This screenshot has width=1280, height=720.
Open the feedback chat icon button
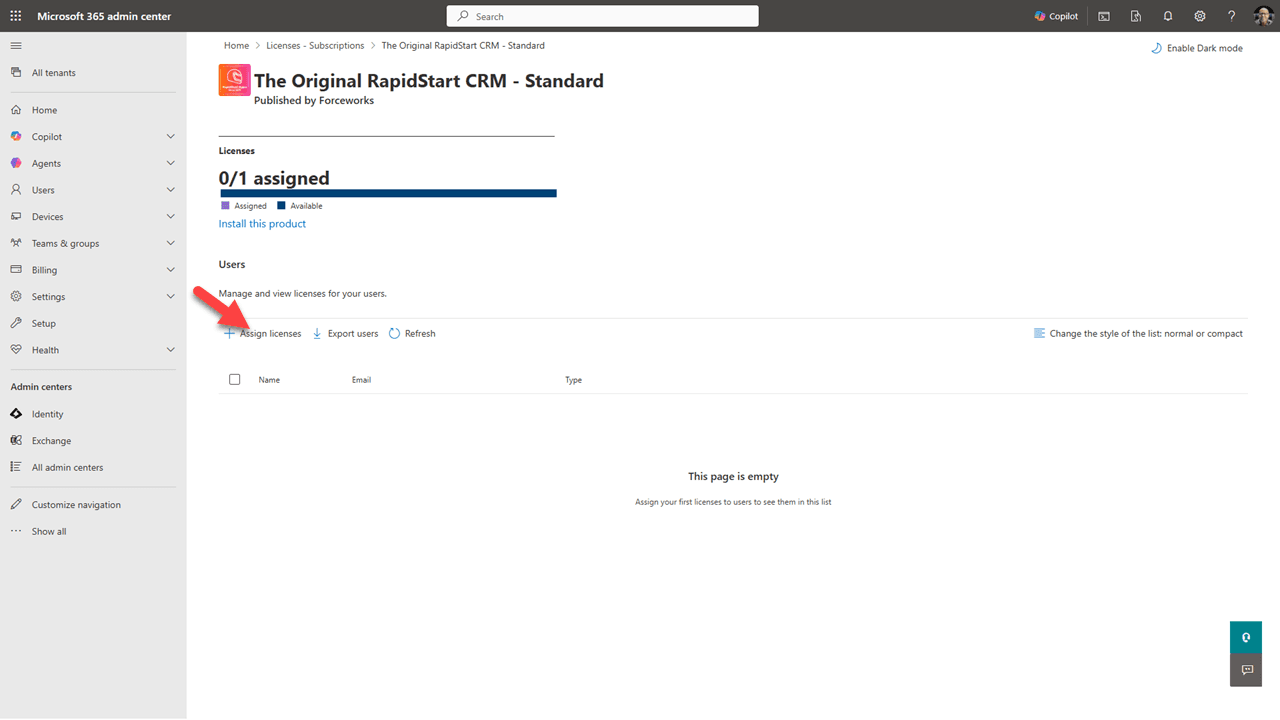tap(1246, 670)
